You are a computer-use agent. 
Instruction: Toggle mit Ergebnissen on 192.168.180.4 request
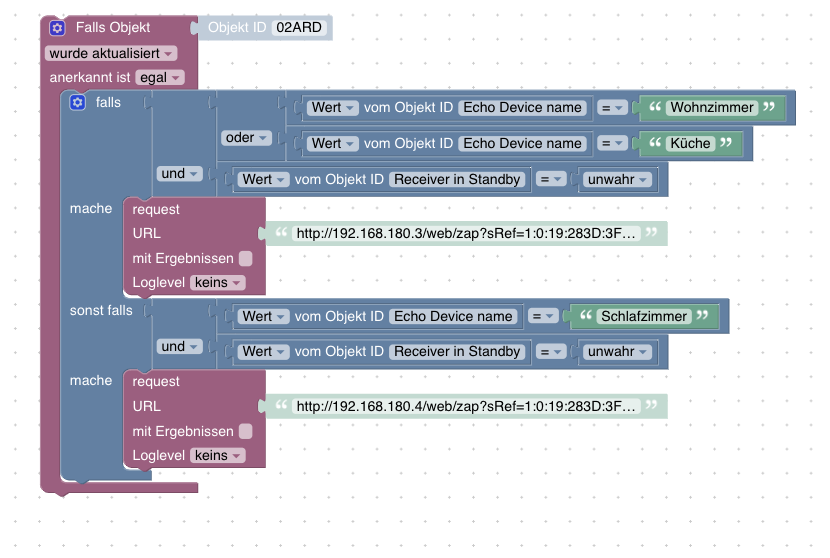tap(246, 431)
